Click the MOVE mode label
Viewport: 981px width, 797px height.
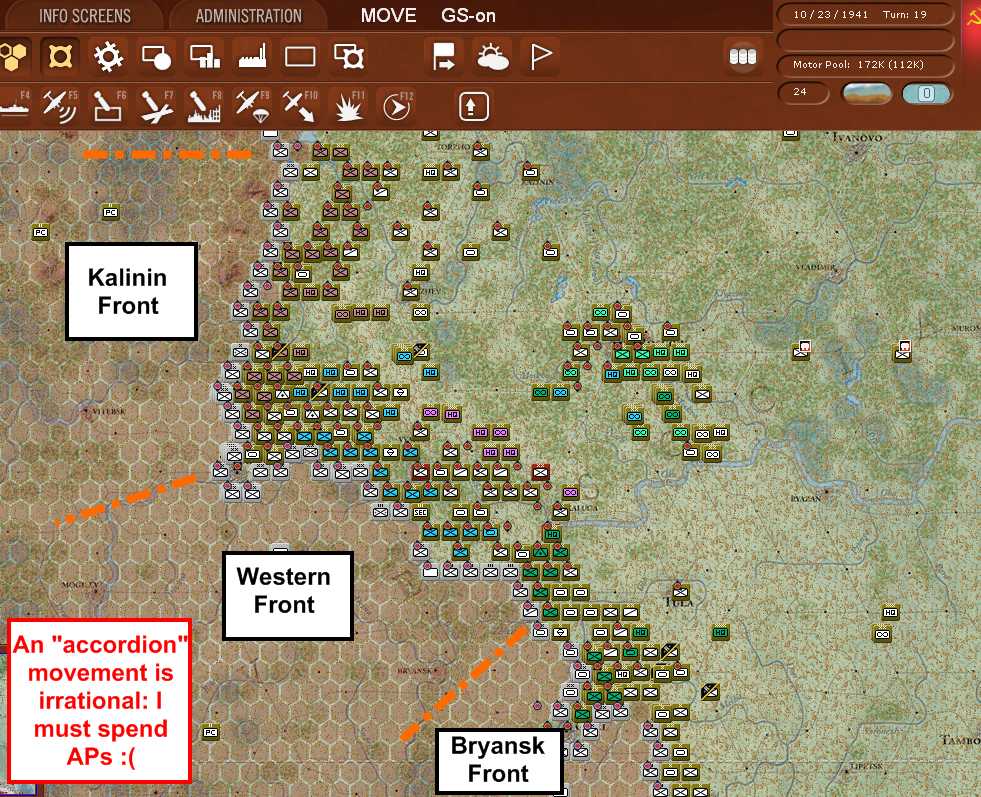389,16
